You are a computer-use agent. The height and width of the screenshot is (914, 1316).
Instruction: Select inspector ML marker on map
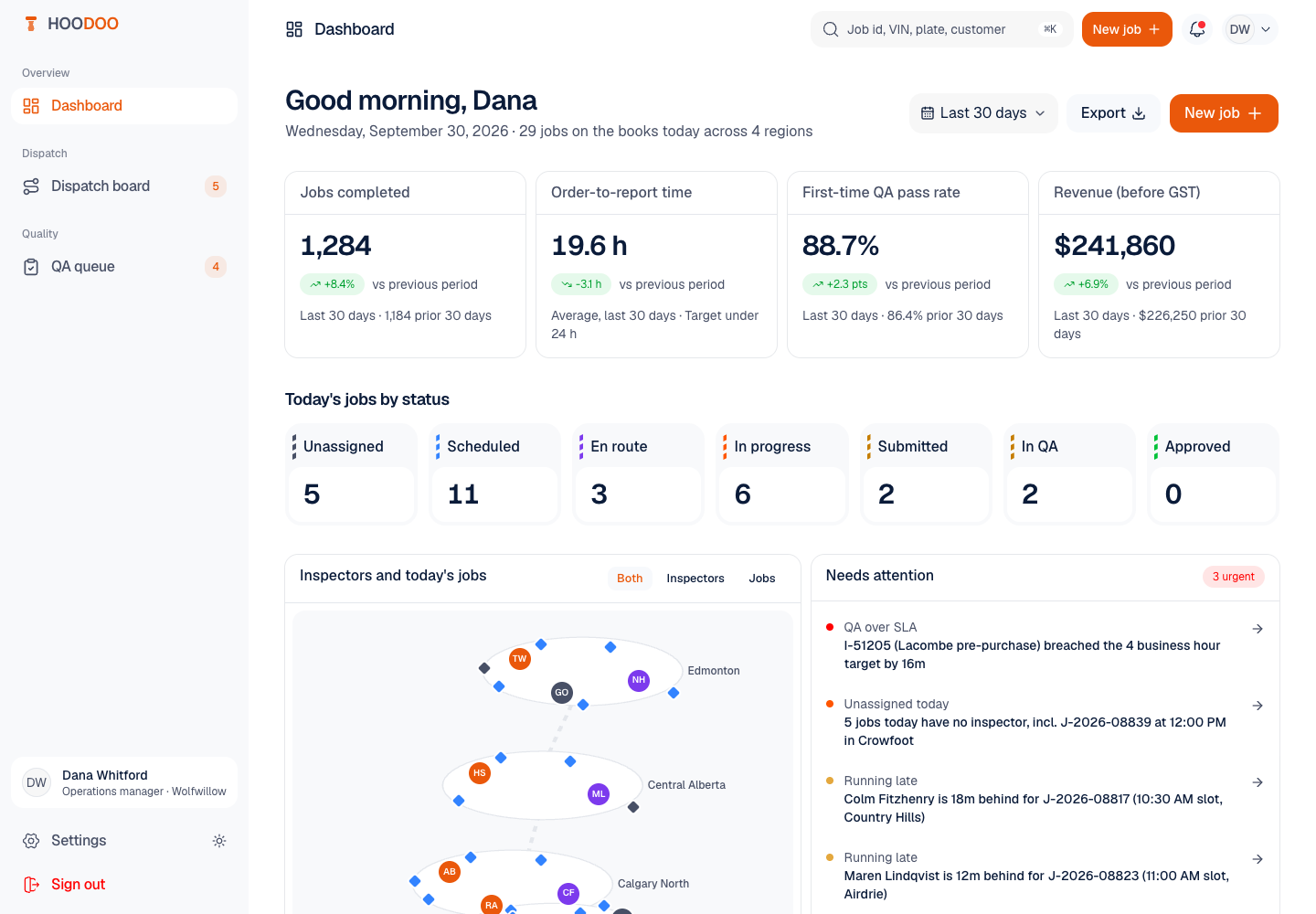pos(599,794)
